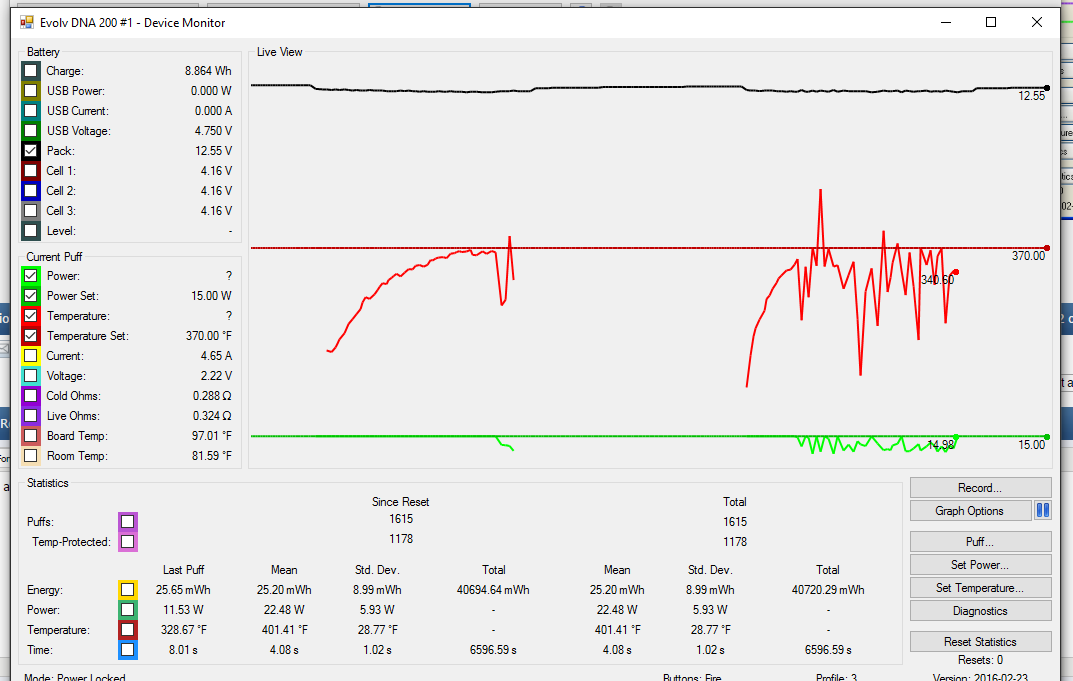Click Last Puff temperature 328.67 °F
This screenshot has height=681, width=1073.
(183, 630)
